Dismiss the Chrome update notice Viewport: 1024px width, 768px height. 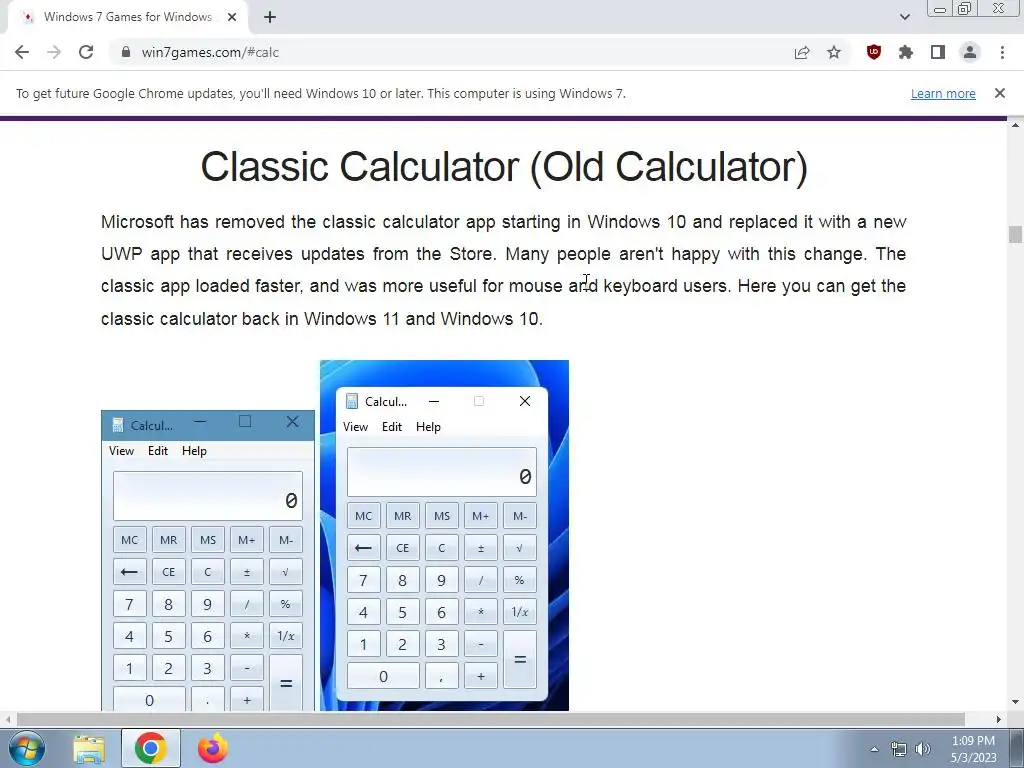(1000, 93)
